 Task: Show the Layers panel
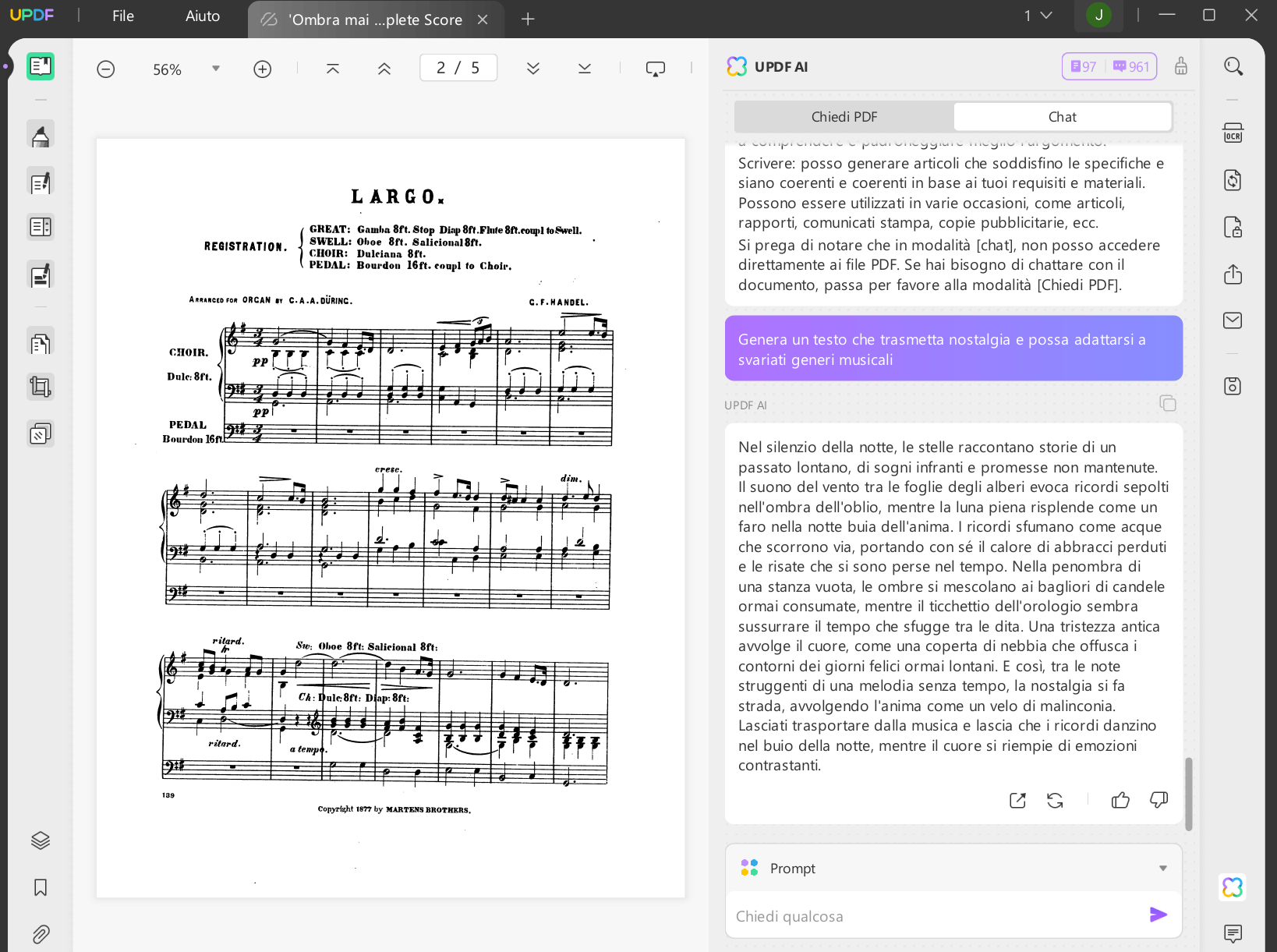(x=41, y=841)
